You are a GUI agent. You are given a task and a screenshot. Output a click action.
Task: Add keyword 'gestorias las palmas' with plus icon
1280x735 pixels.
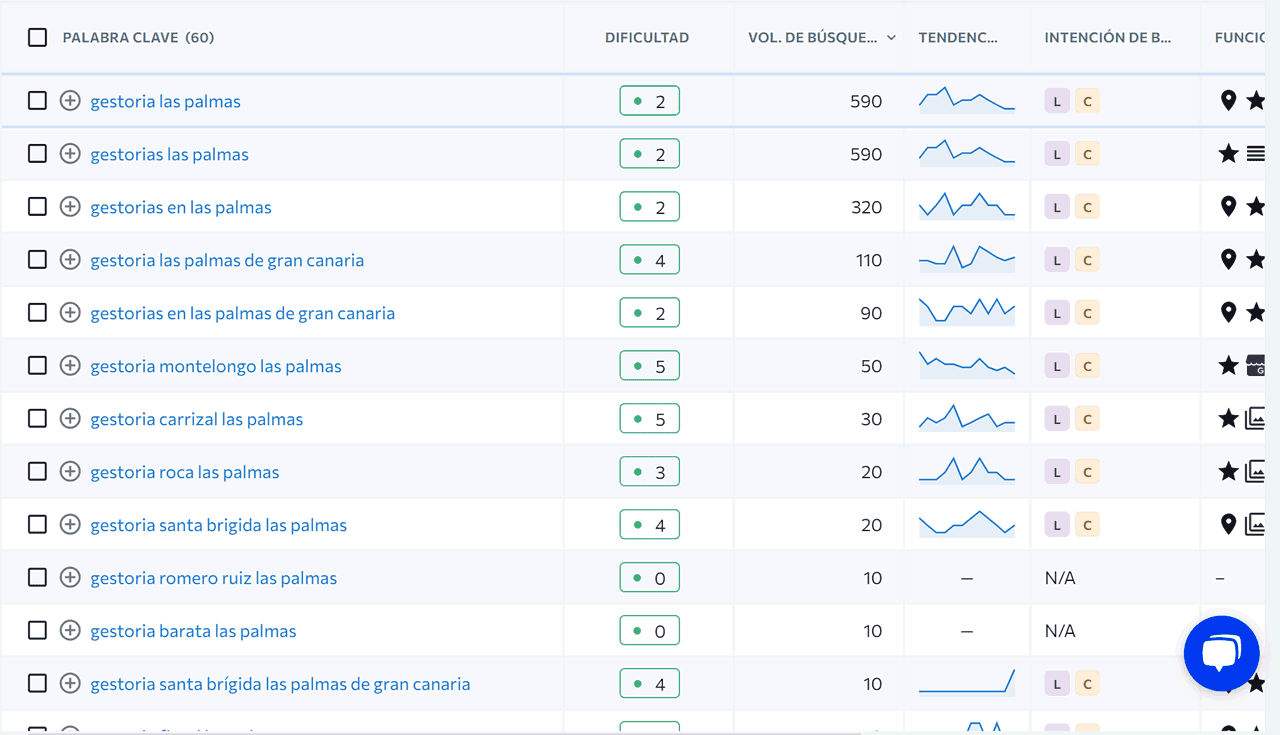[70, 154]
